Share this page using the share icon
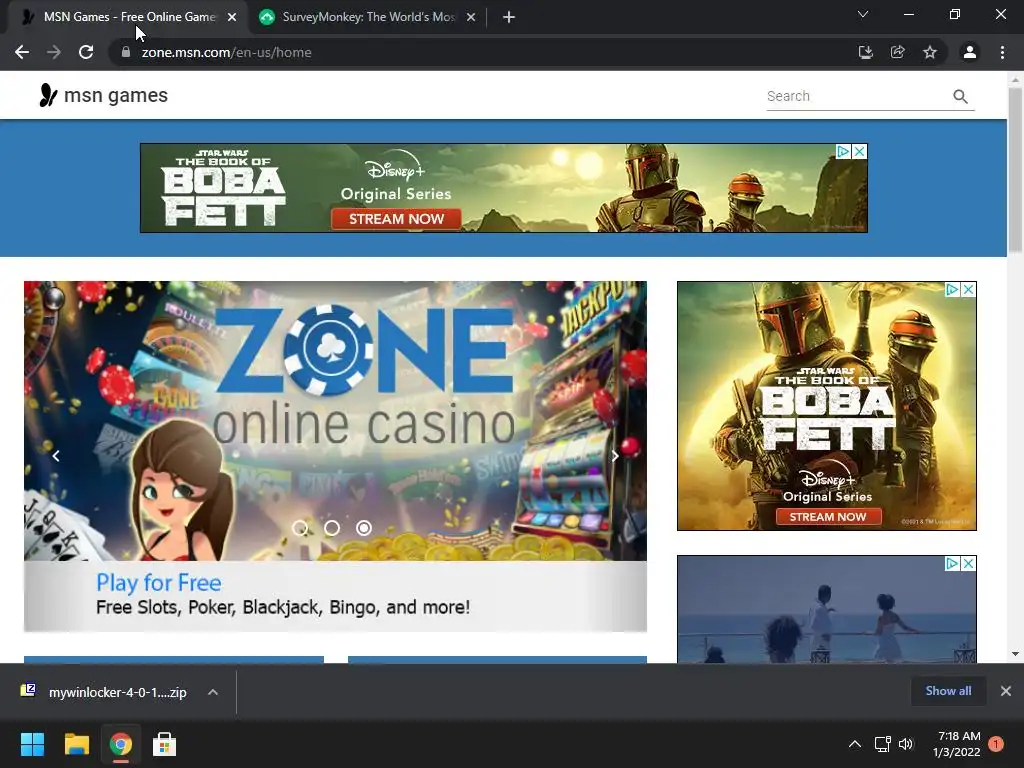1024x768 pixels. click(898, 52)
